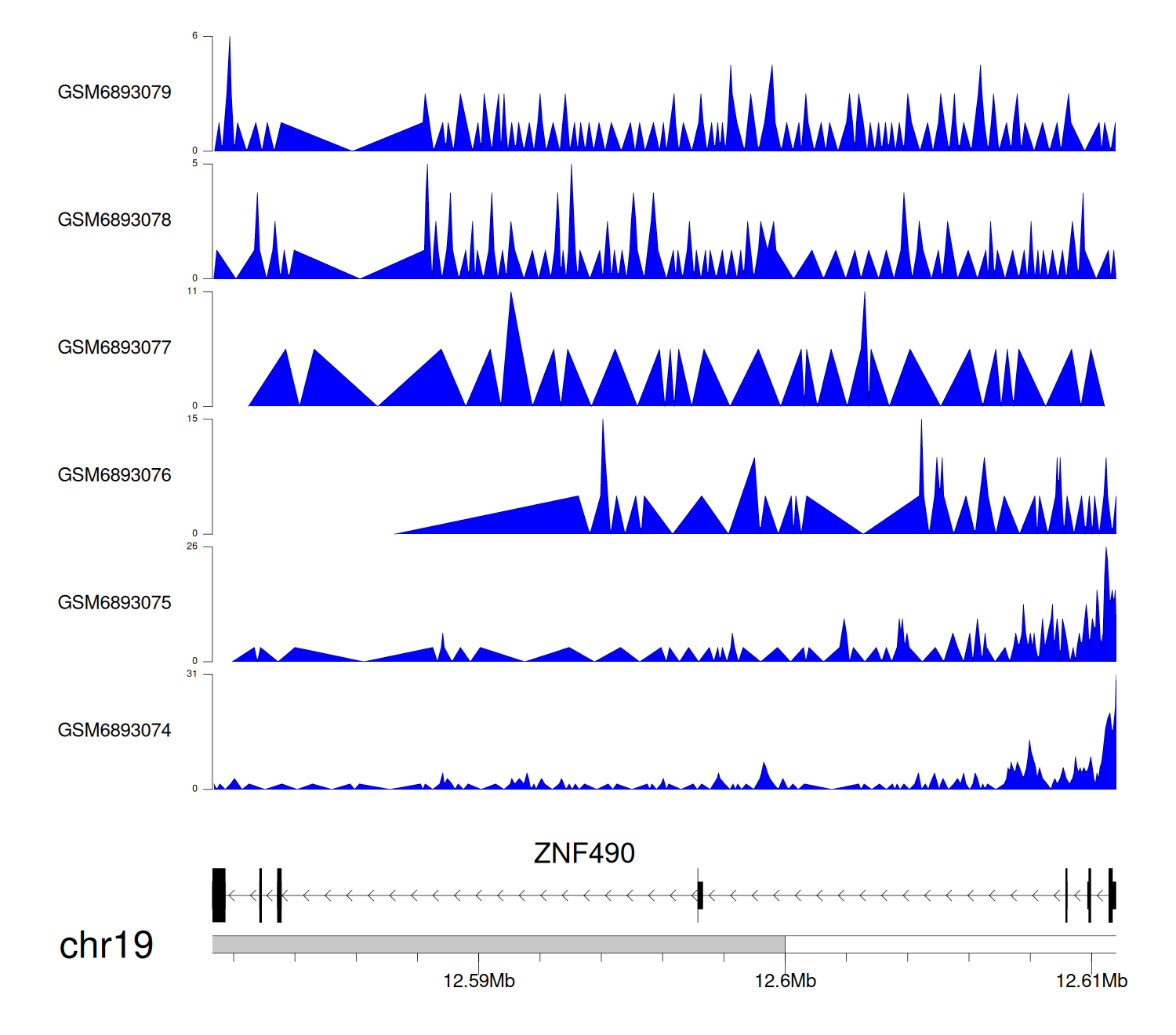Click the GSM6893077 track name
The width and height of the screenshot is (1176, 1035).
coord(114,347)
